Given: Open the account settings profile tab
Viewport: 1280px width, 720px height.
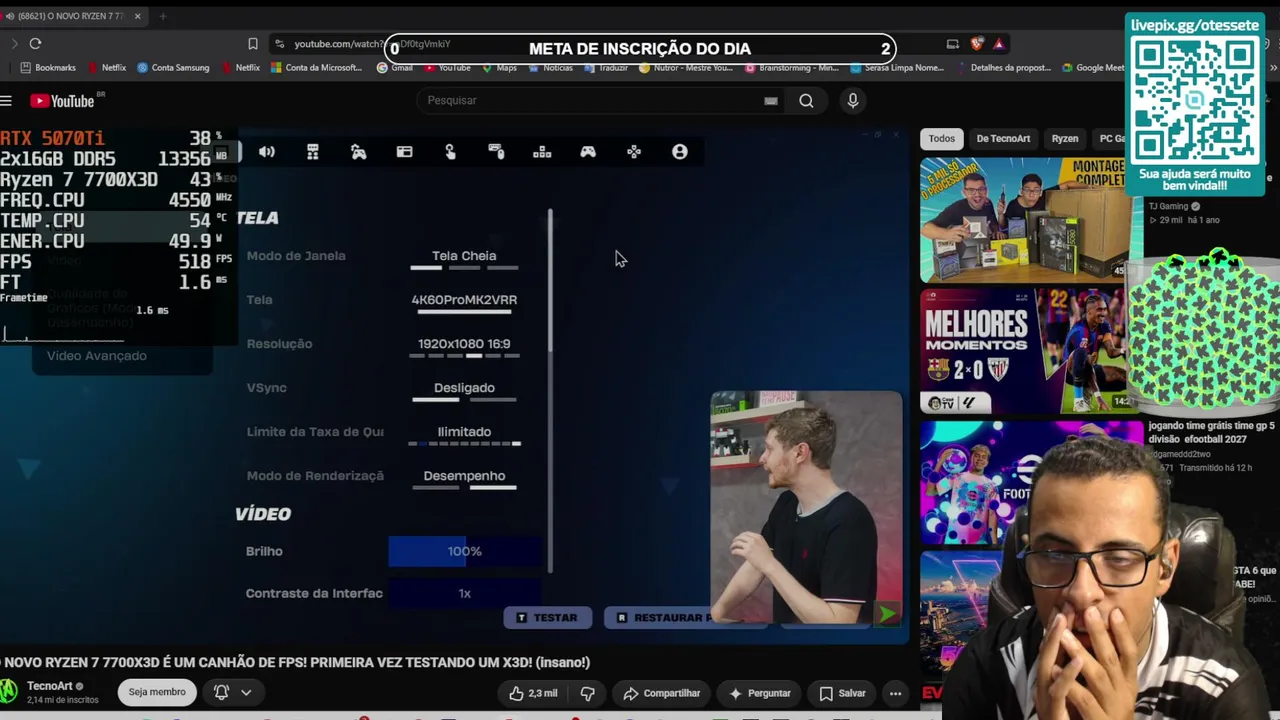Looking at the screenshot, I should 680,152.
